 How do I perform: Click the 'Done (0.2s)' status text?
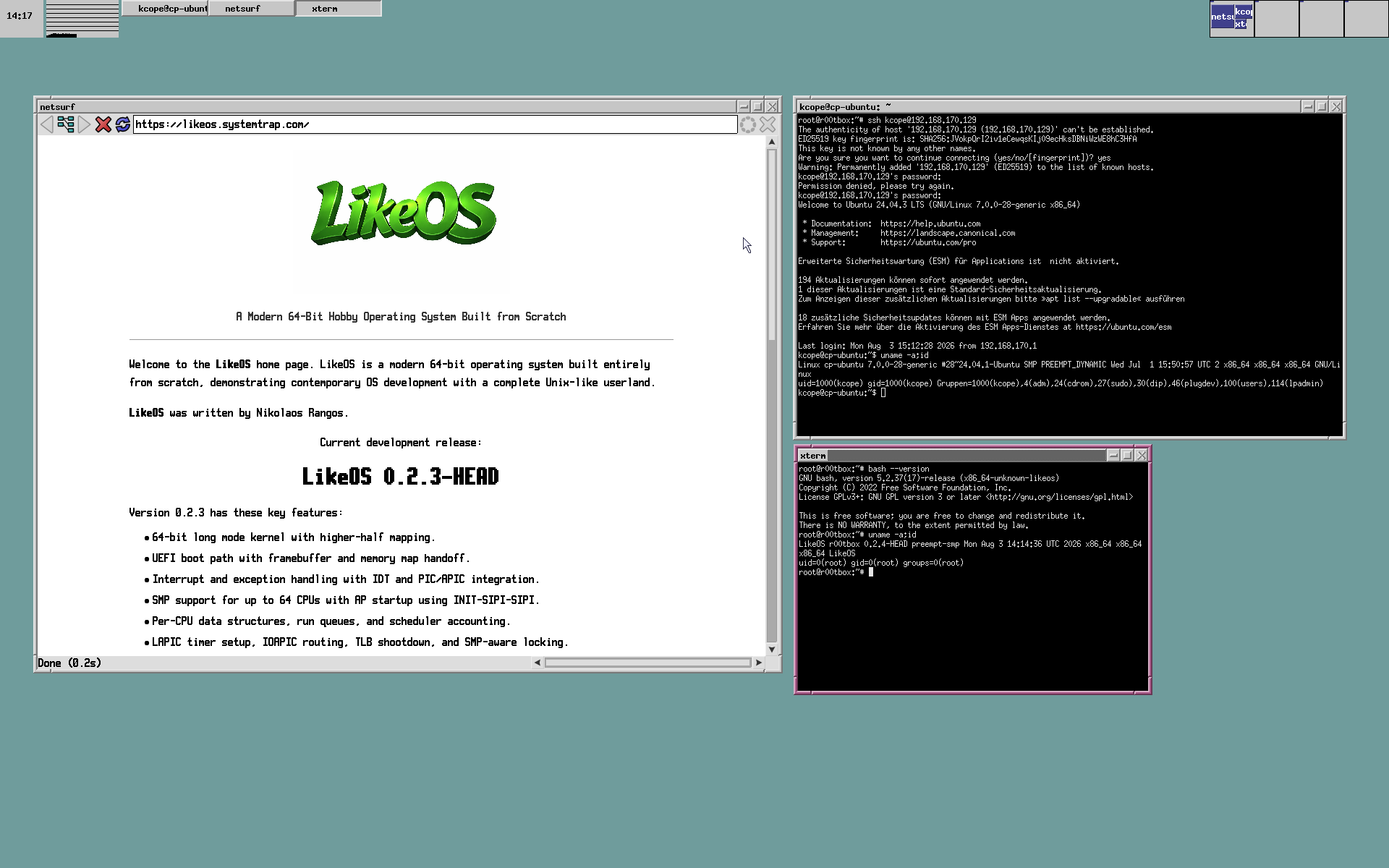pyautogui.click(x=69, y=663)
